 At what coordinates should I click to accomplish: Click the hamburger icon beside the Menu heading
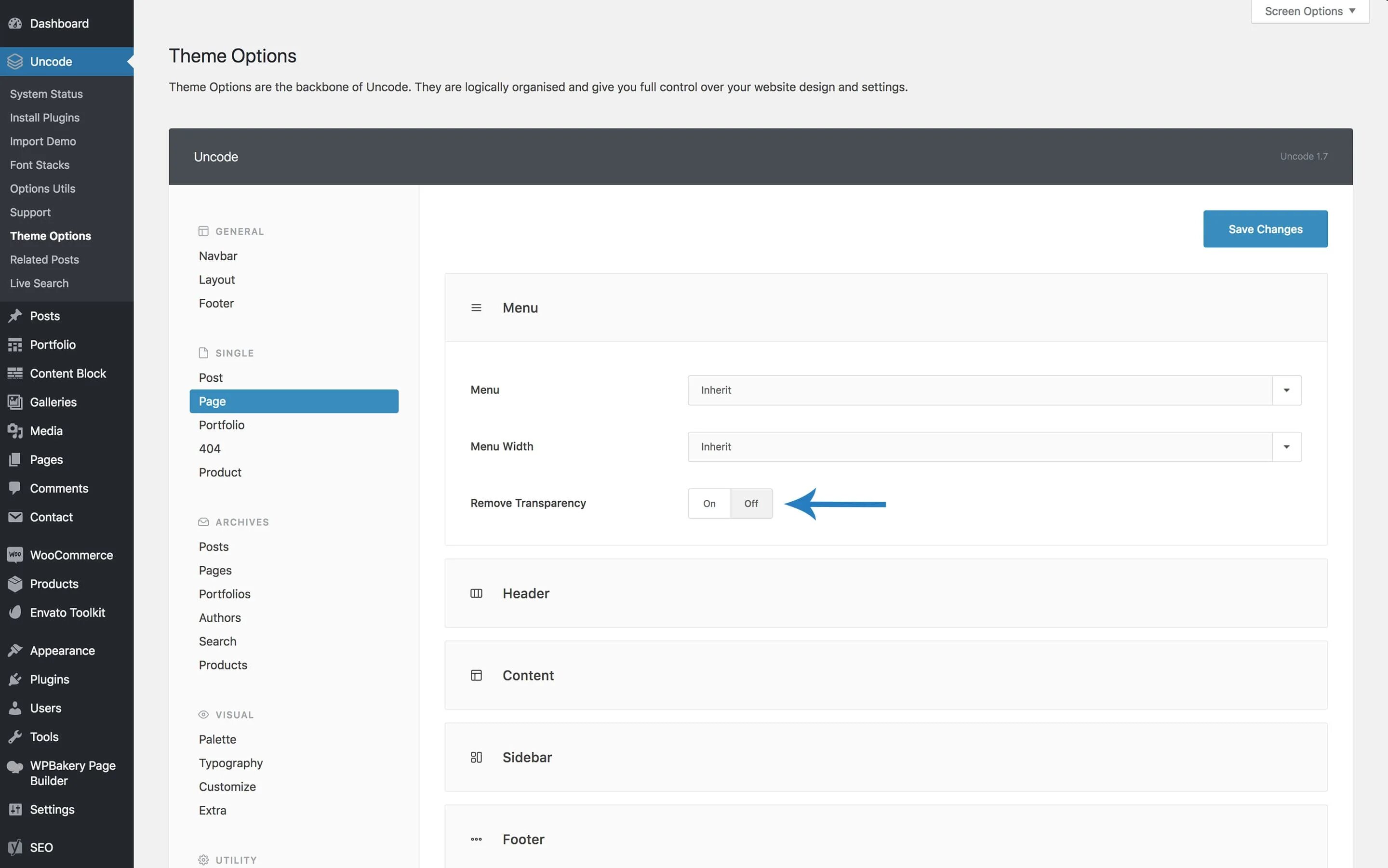click(477, 307)
